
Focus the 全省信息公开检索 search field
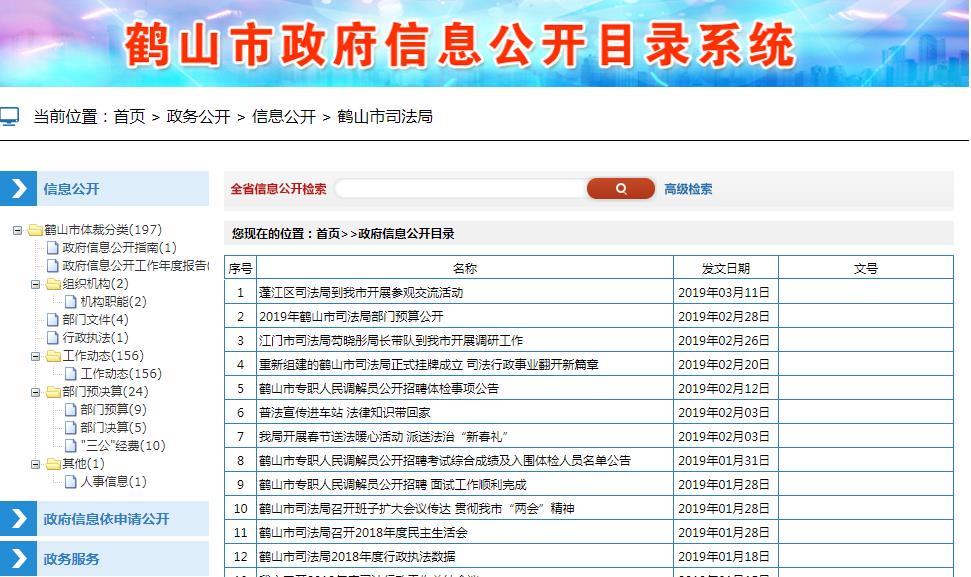(460, 189)
